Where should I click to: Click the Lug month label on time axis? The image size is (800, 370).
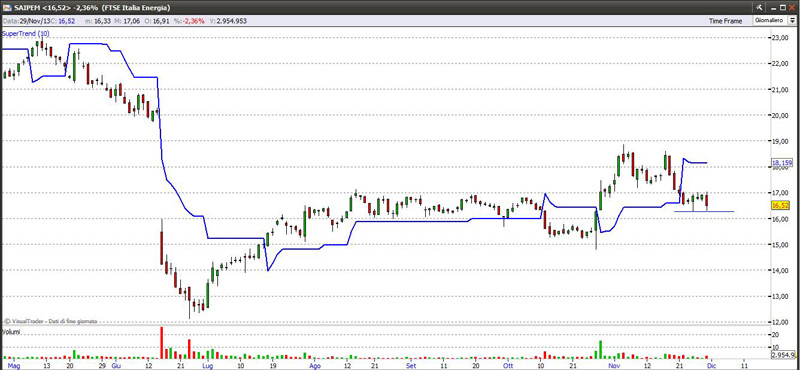pos(208,366)
